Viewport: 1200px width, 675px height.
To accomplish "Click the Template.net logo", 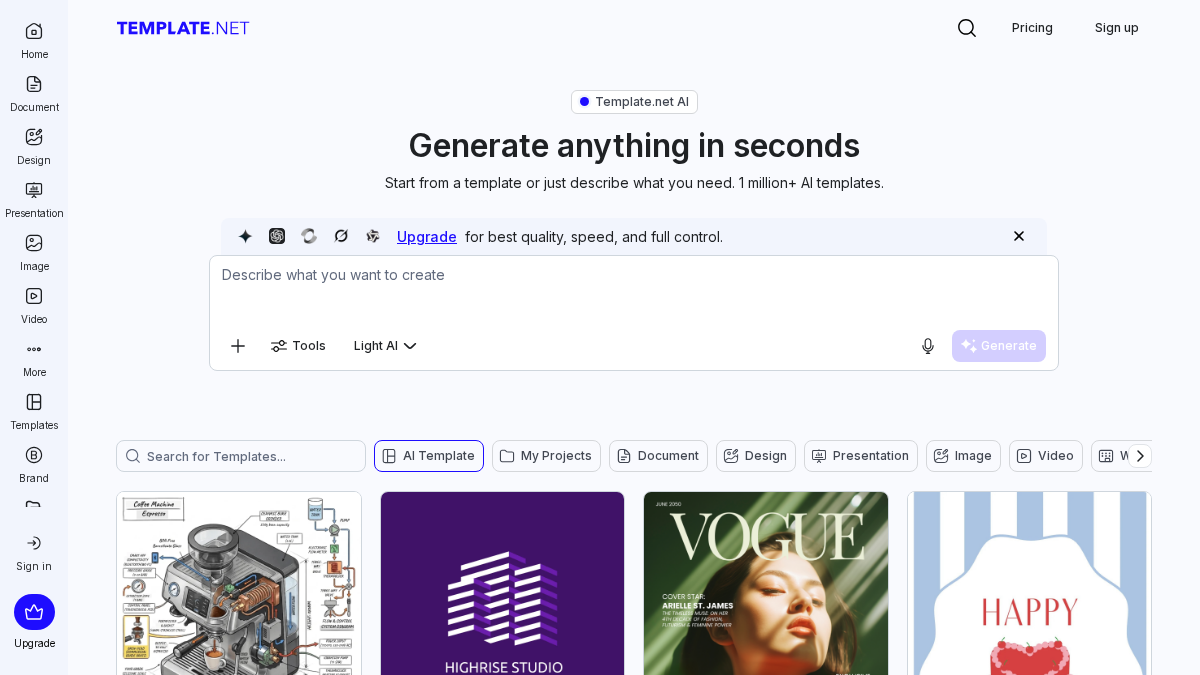I will coord(183,28).
